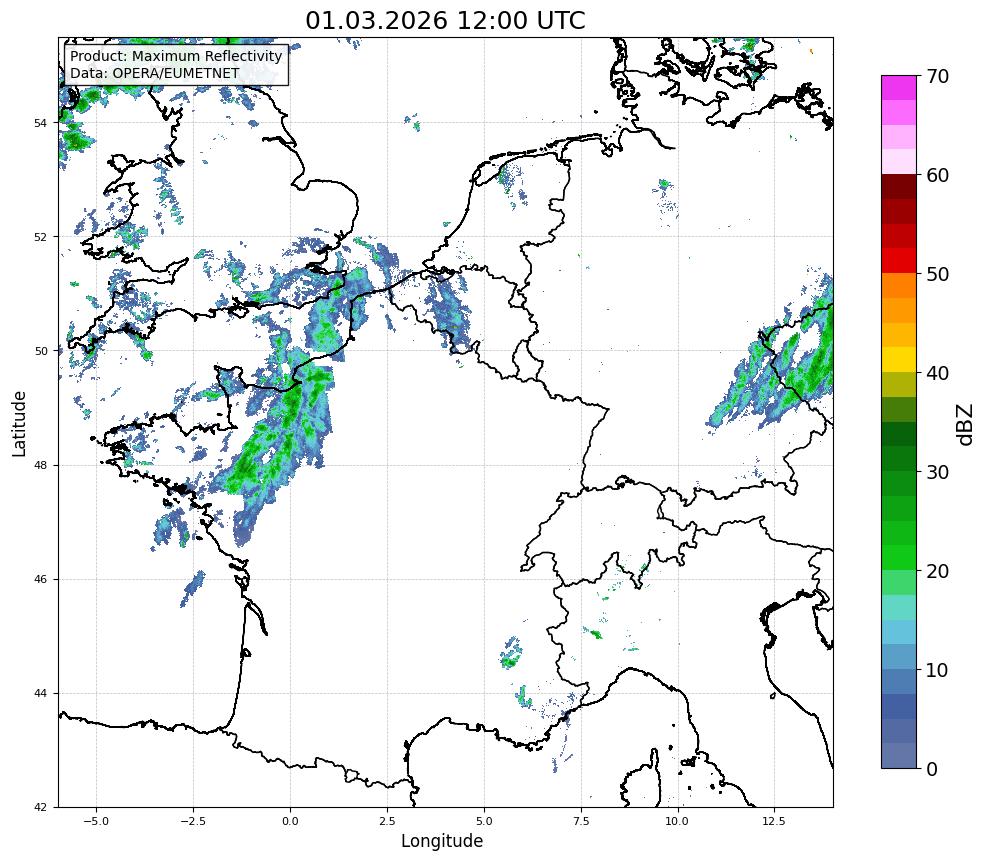Click the latitude tick label 54
Screen dimensions: 985x860
pos(40,123)
